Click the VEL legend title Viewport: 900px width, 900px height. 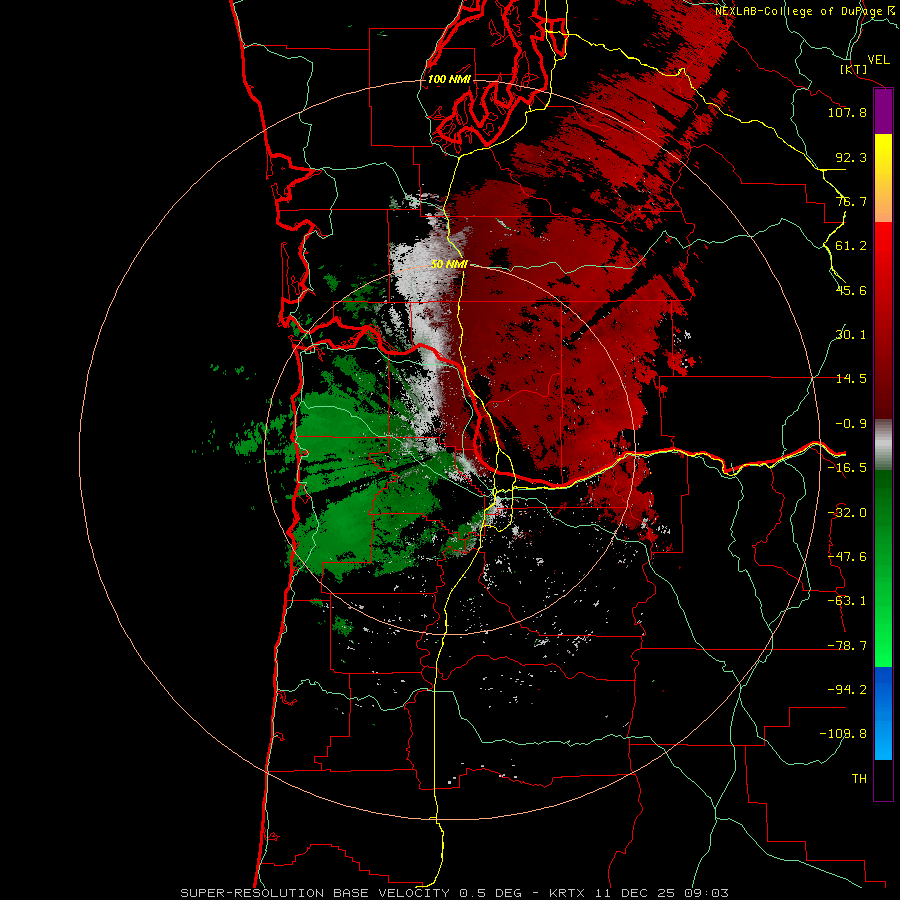878,60
